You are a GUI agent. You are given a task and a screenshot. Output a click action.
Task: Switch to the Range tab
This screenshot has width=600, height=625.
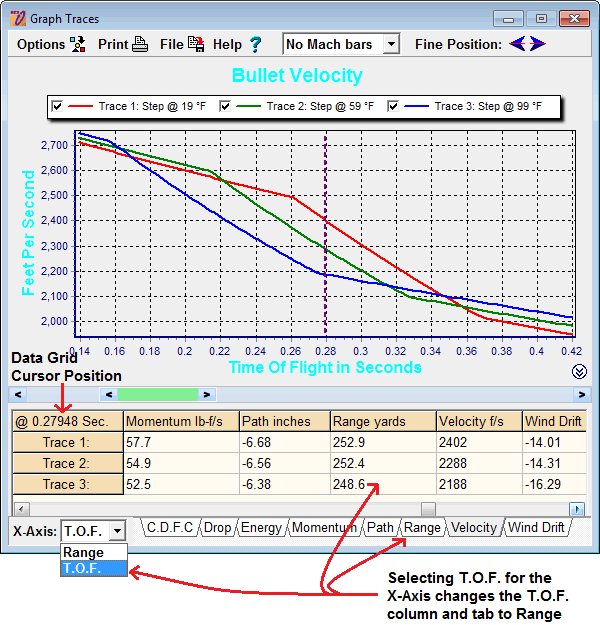pos(423,528)
